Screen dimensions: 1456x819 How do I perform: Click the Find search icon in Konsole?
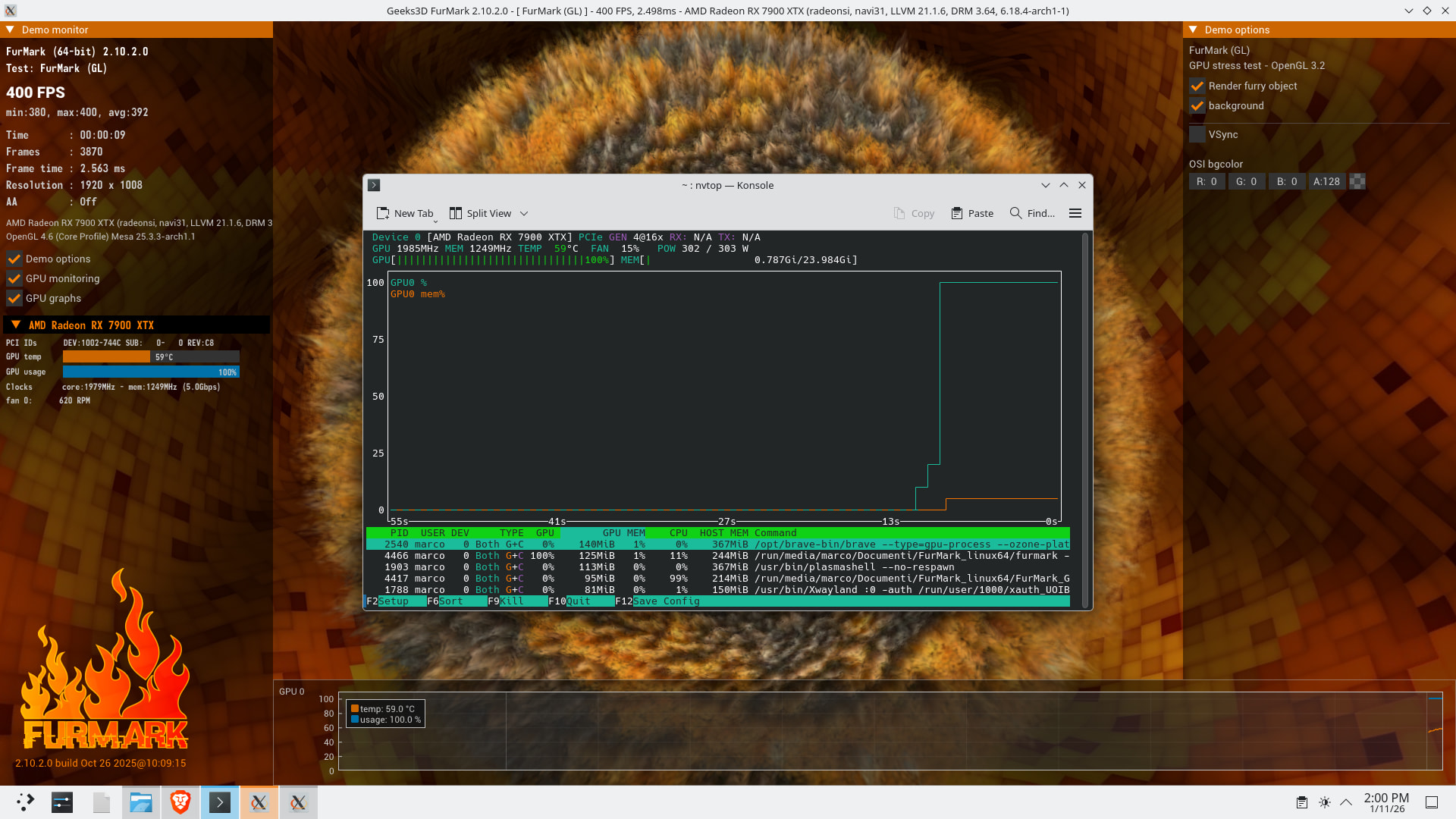click(x=1015, y=213)
